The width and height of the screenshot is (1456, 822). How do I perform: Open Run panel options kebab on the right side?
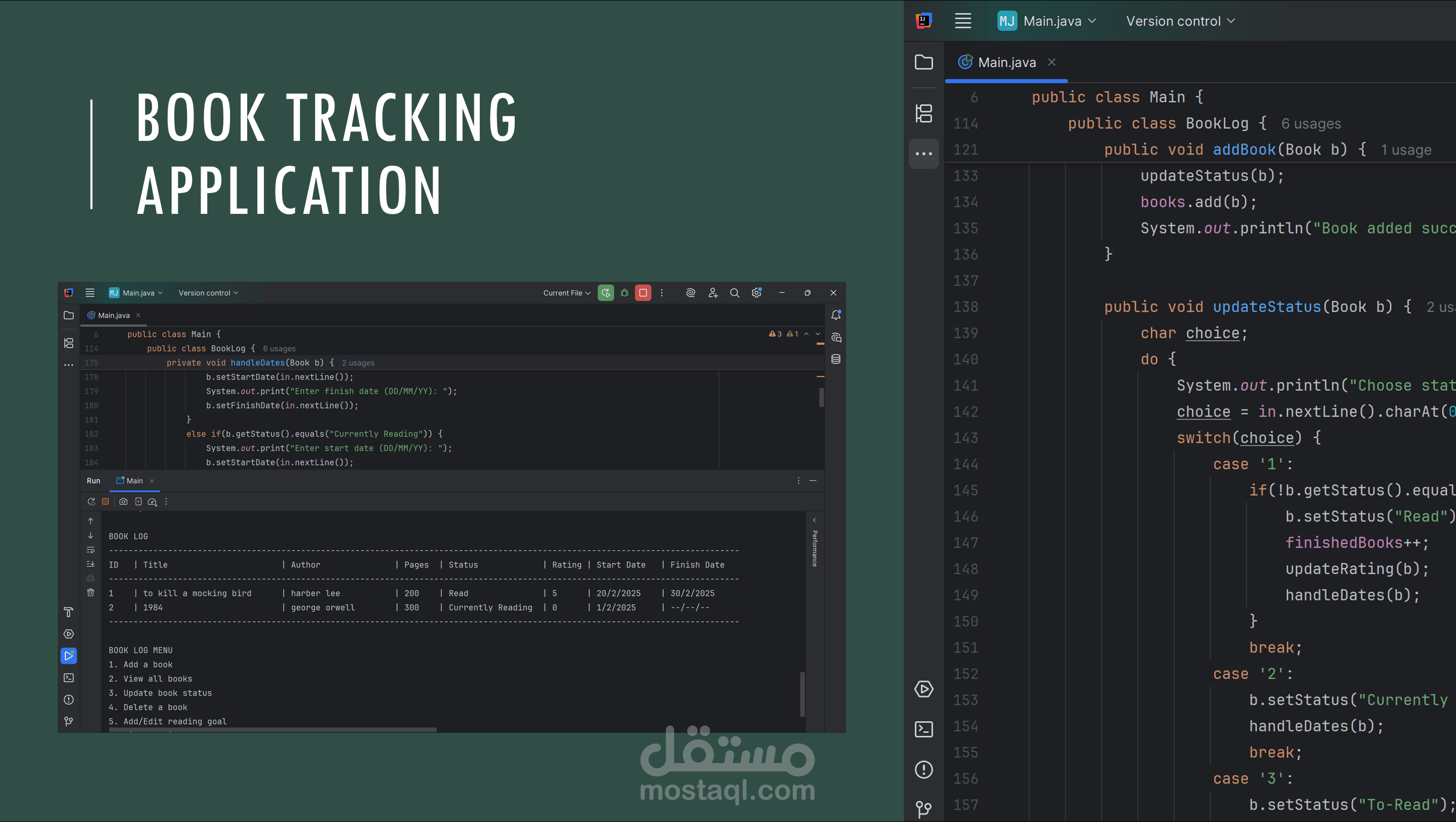click(798, 480)
